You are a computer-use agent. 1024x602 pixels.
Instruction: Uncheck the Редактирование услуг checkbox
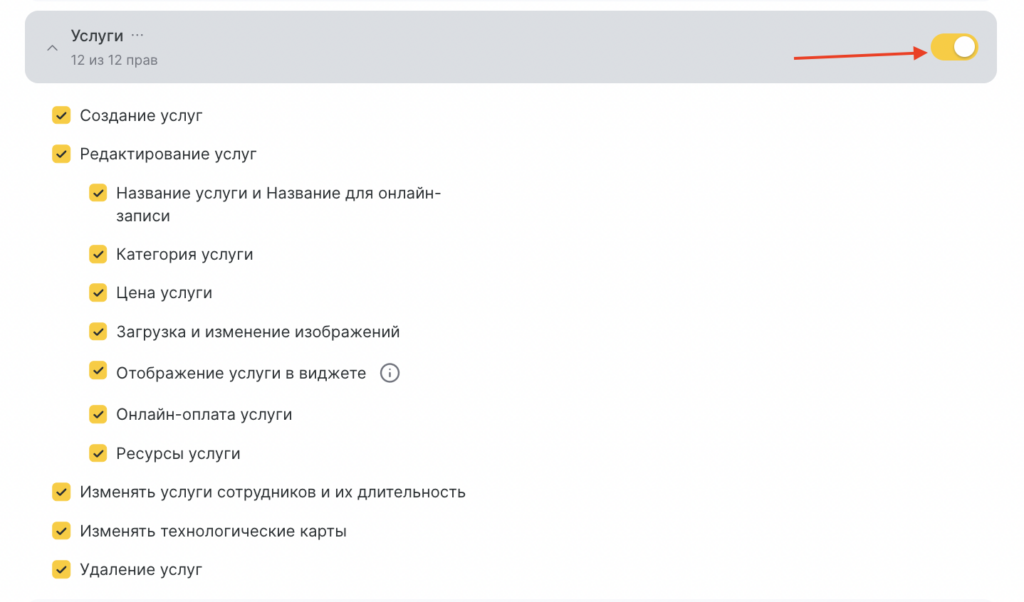pos(62,154)
